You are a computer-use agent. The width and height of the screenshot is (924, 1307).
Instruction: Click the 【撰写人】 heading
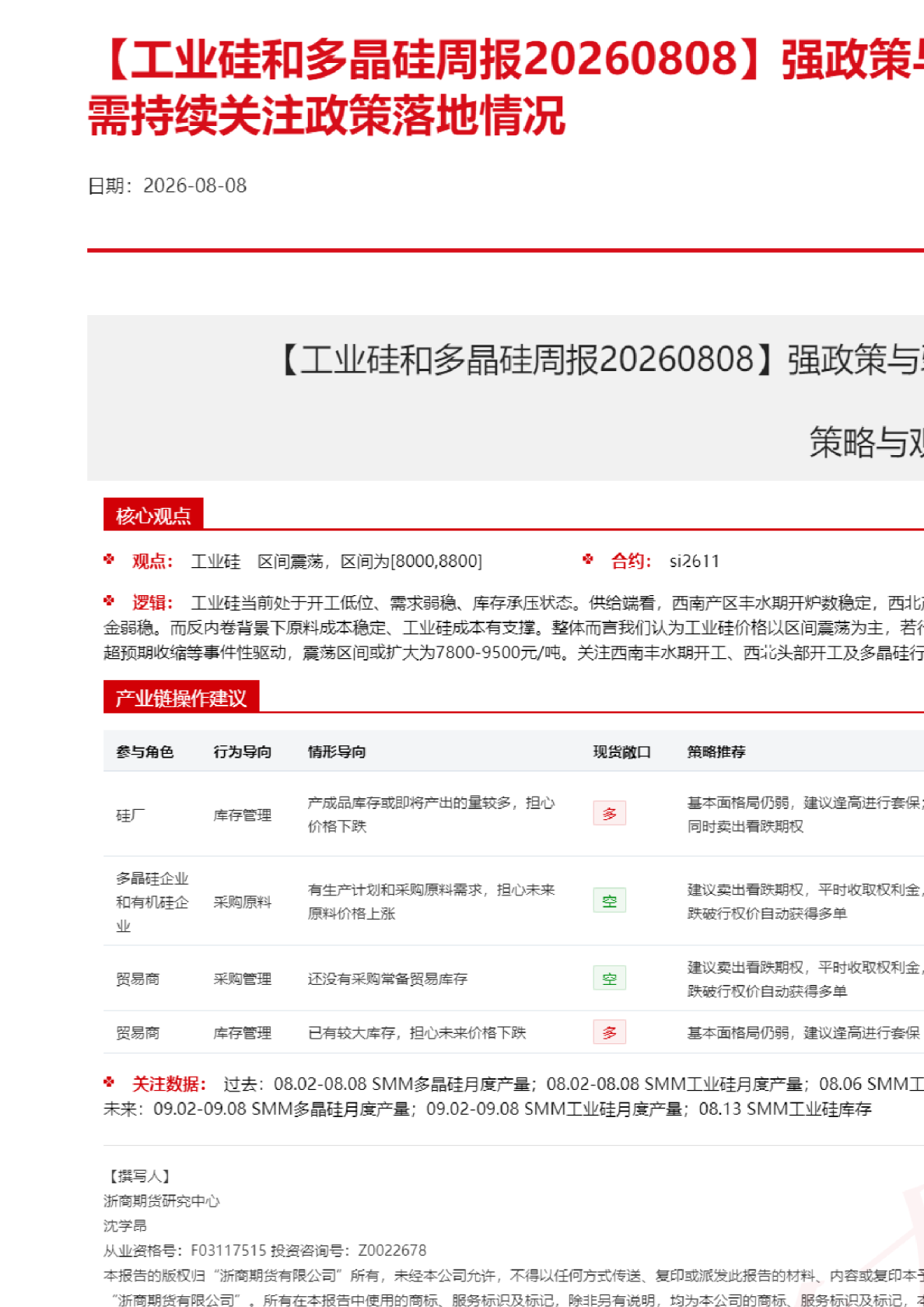point(139,1176)
